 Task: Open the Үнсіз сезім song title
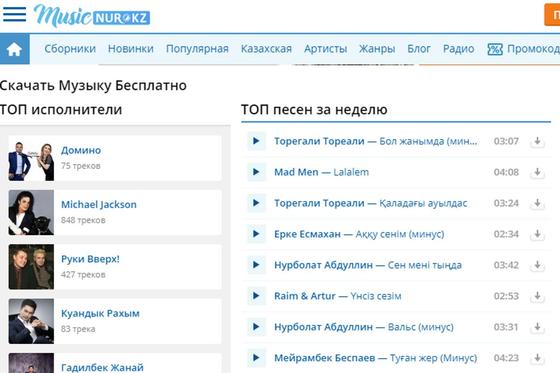pyautogui.click(x=376, y=296)
